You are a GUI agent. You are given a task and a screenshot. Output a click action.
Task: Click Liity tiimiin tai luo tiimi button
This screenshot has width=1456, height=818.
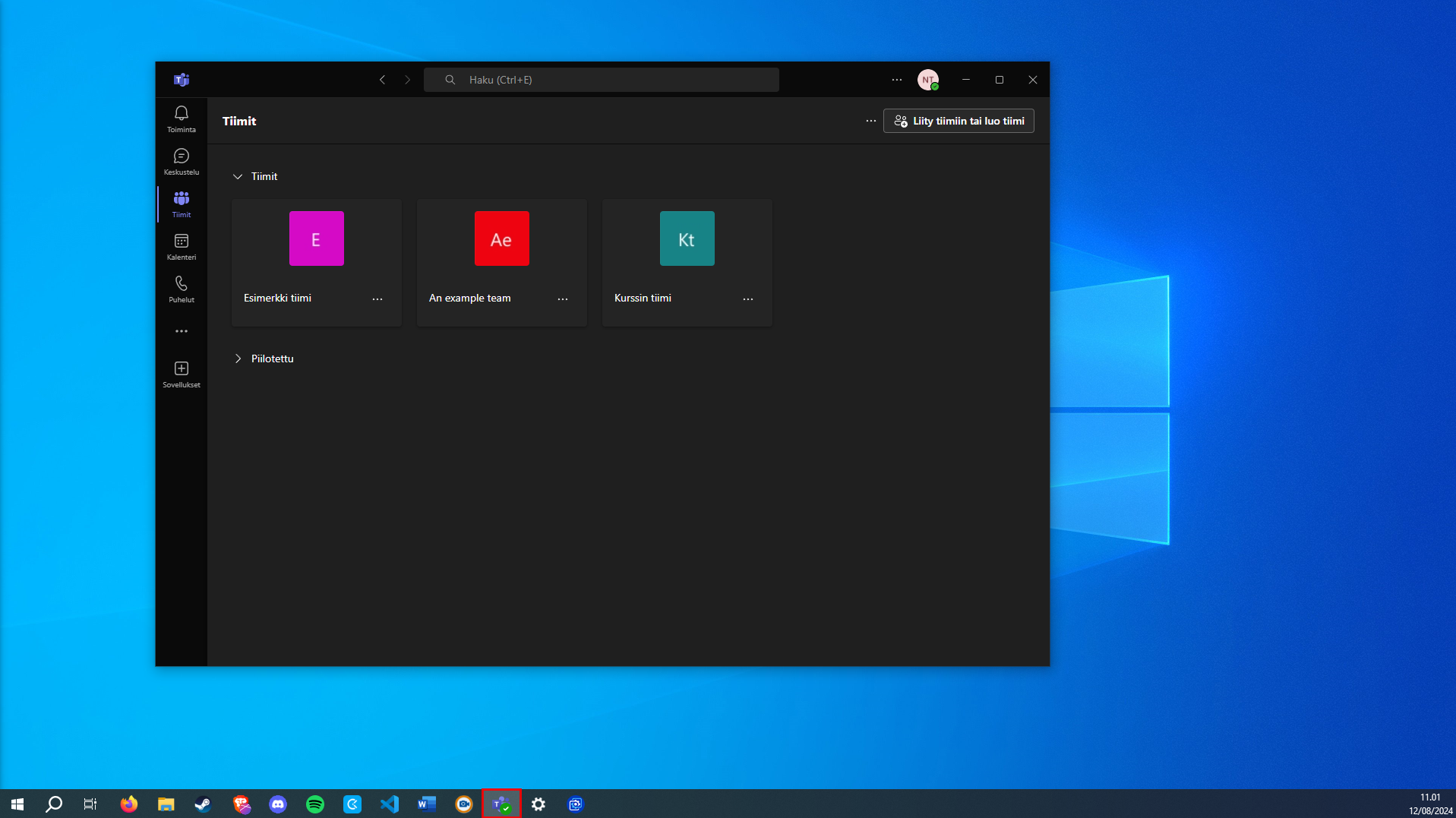tap(959, 121)
